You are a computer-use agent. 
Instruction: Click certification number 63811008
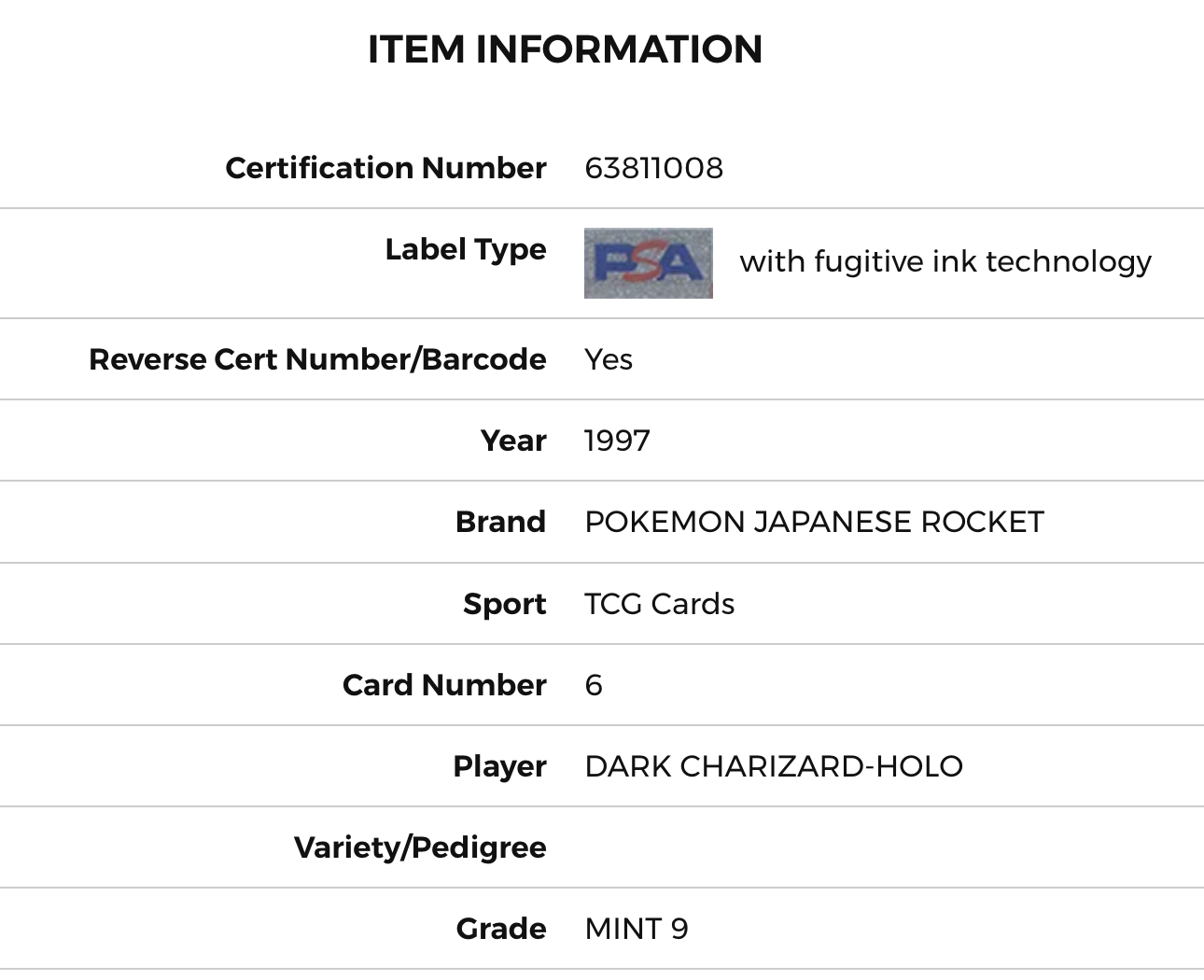(x=653, y=168)
